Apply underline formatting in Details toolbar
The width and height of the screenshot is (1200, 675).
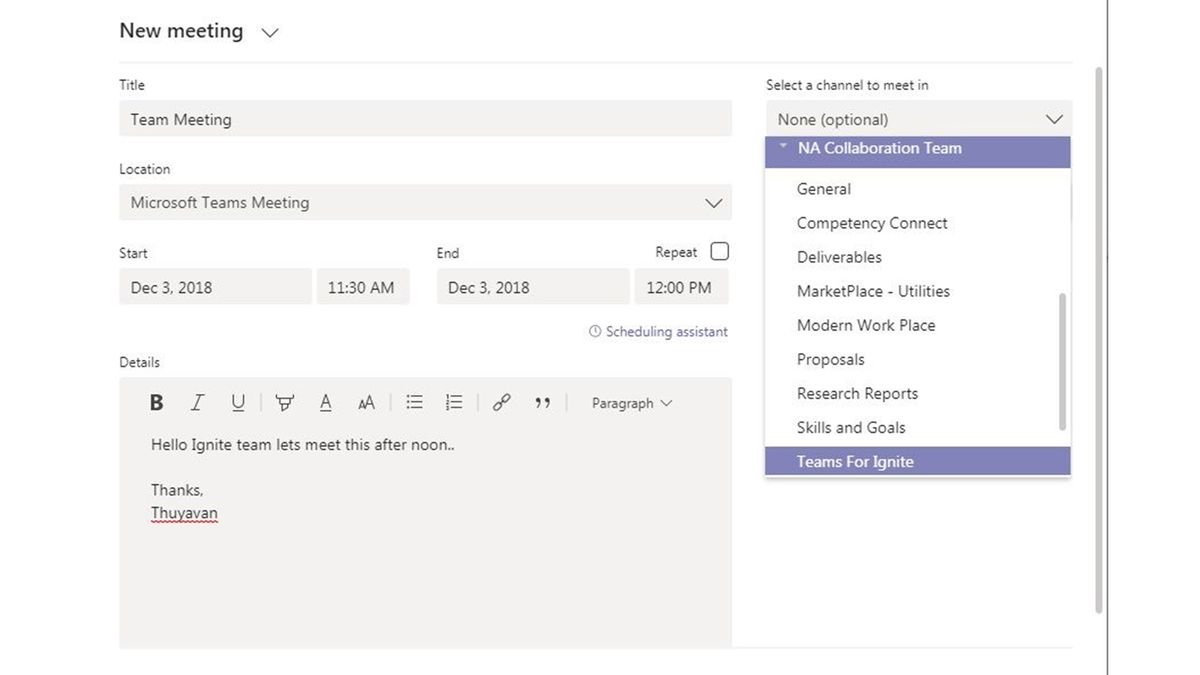coord(238,403)
